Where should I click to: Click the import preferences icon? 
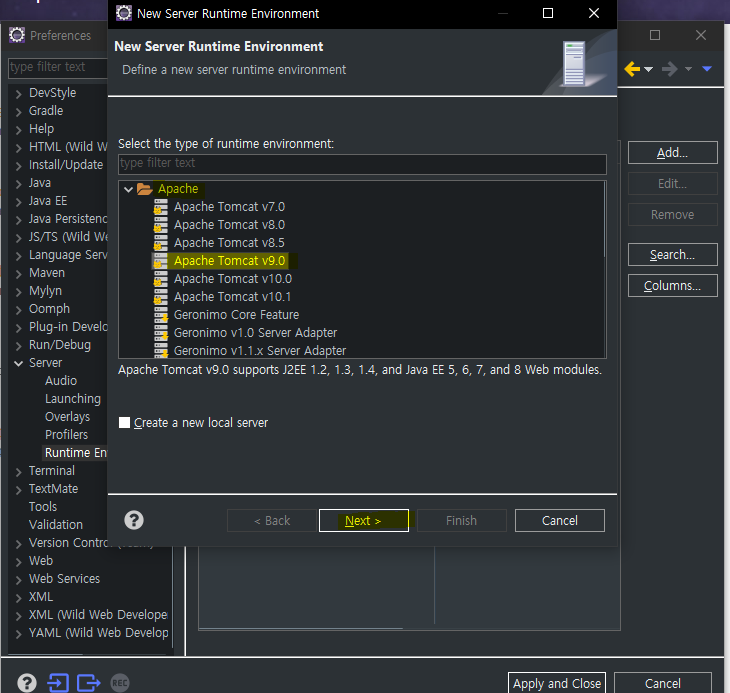58,683
